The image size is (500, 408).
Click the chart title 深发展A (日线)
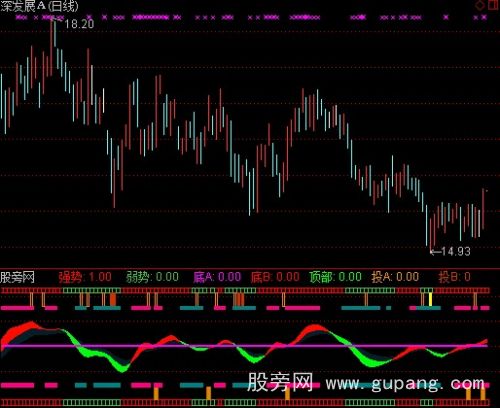(x=39, y=6)
